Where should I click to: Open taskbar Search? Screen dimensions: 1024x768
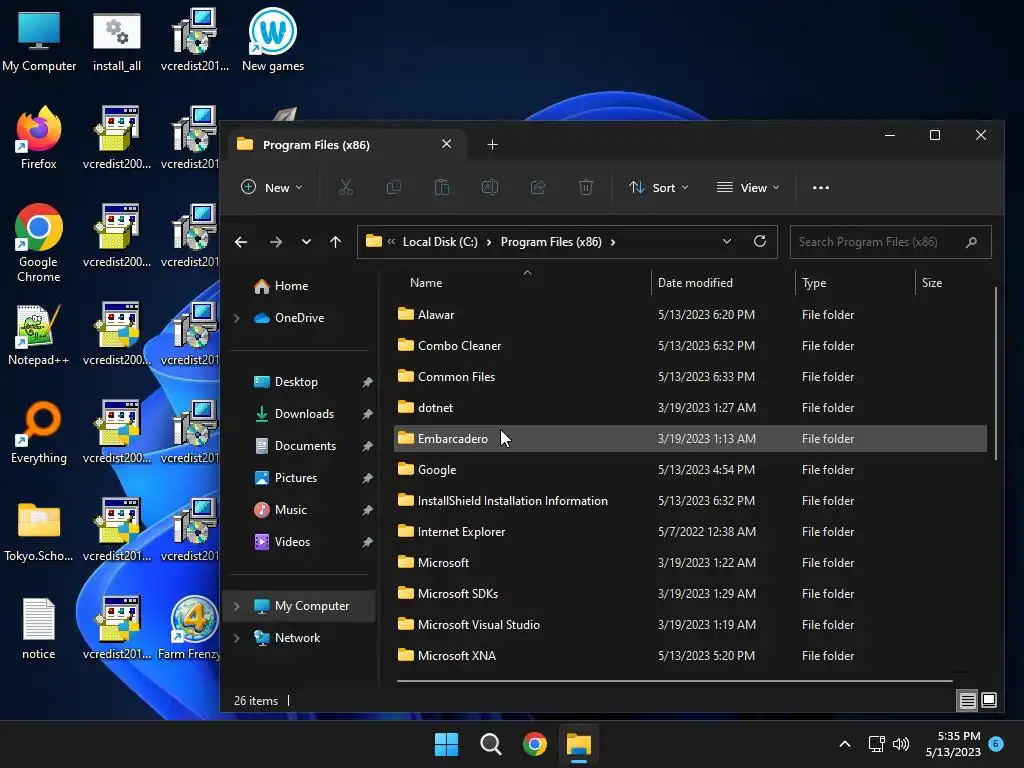point(490,744)
